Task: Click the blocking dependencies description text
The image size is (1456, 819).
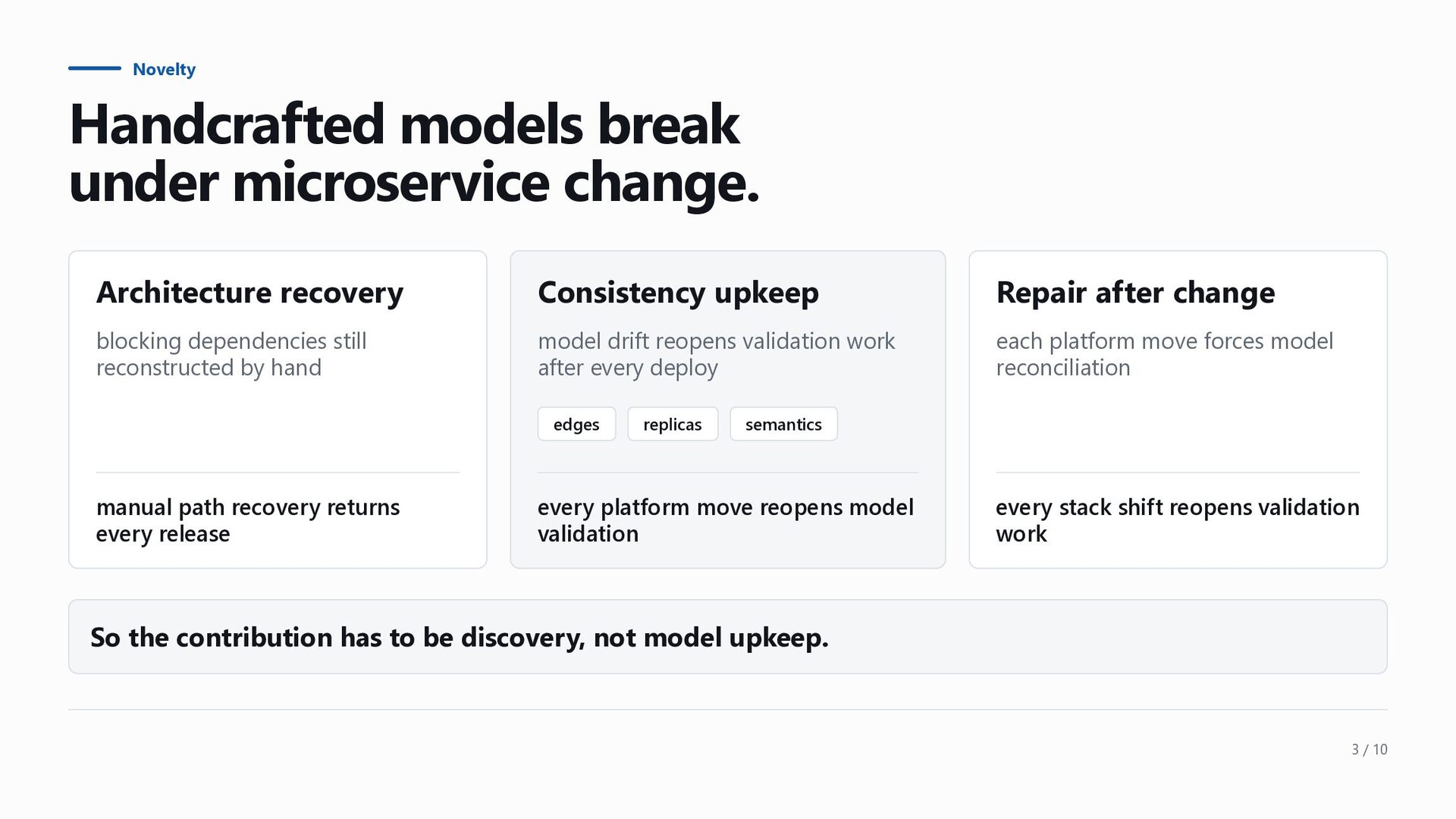Action: click(231, 354)
